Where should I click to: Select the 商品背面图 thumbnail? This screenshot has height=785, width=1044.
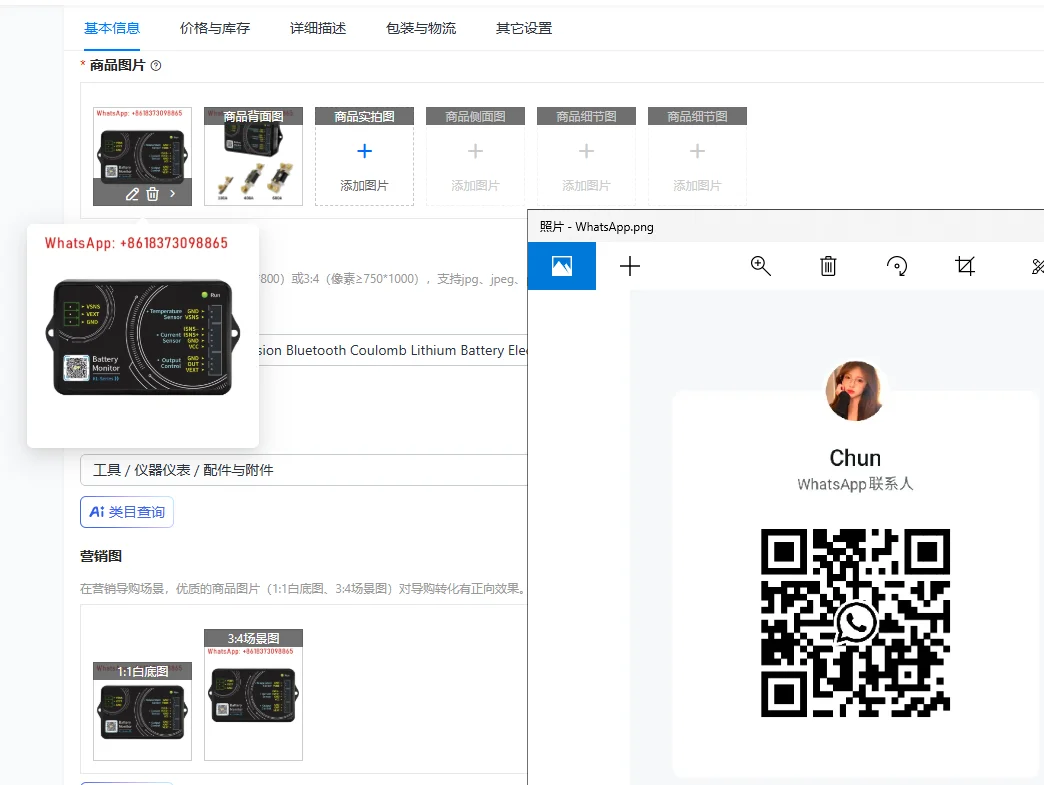pyautogui.click(x=253, y=158)
